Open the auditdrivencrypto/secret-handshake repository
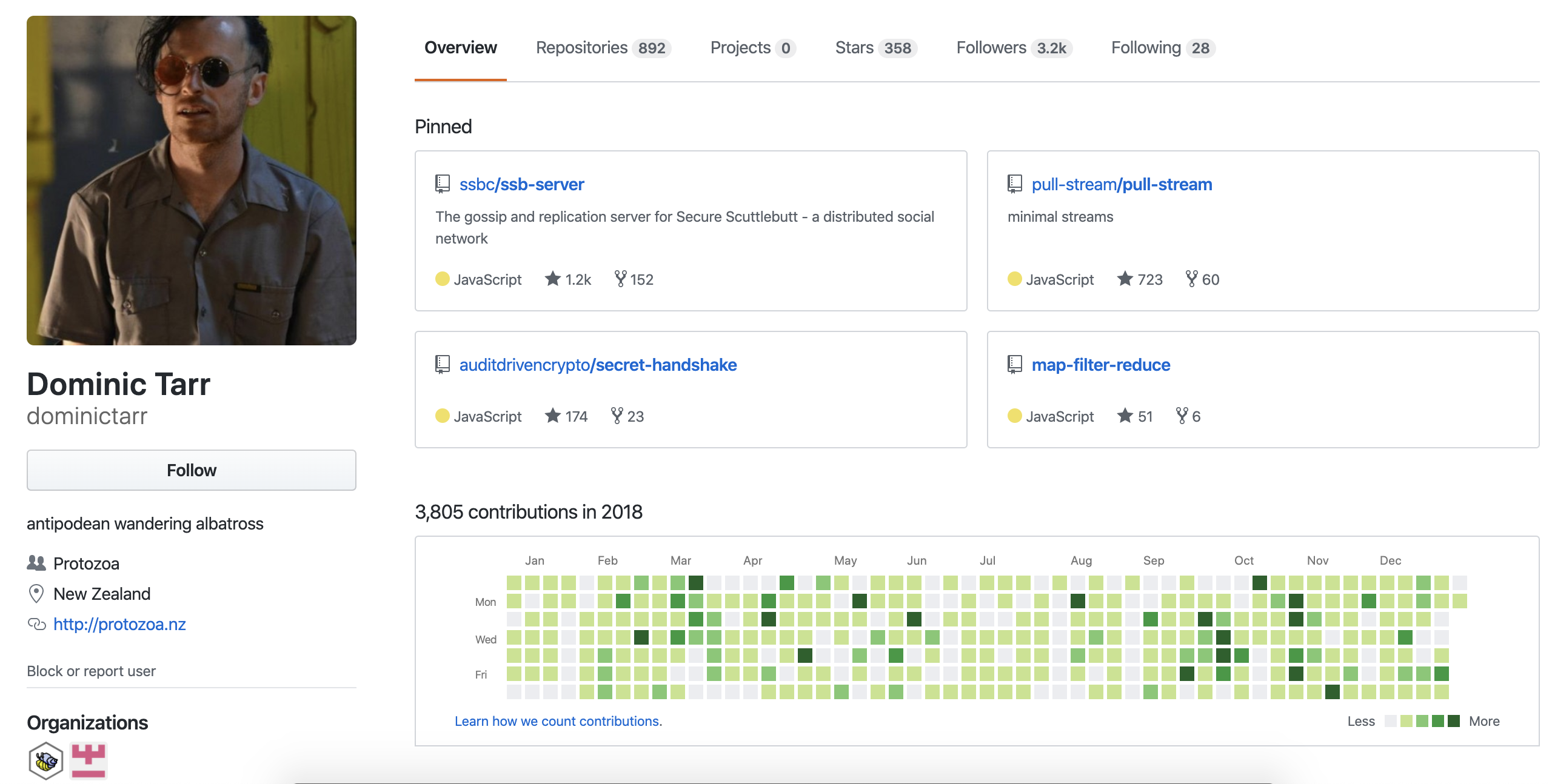This screenshot has height=784, width=1552. tap(598, 365)
